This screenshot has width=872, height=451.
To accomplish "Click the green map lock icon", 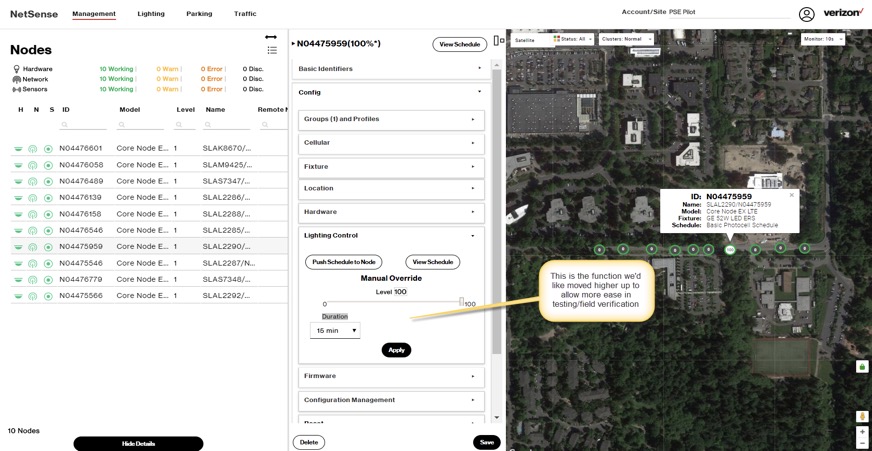I will (862, 366).
